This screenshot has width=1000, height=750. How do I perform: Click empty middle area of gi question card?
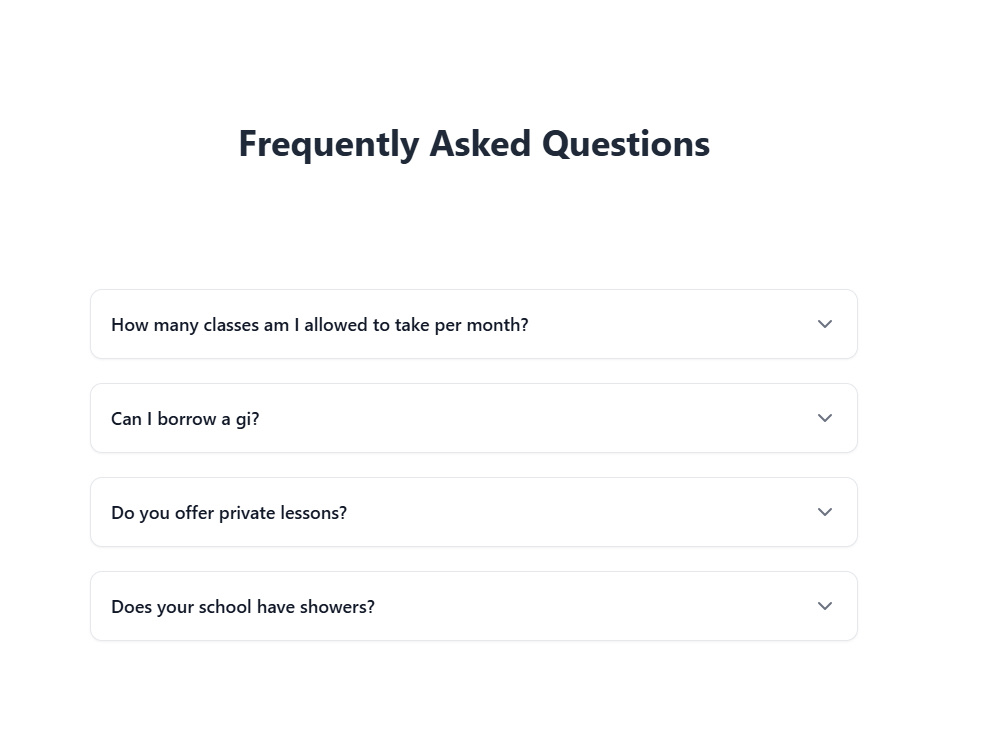pos(536,418)
